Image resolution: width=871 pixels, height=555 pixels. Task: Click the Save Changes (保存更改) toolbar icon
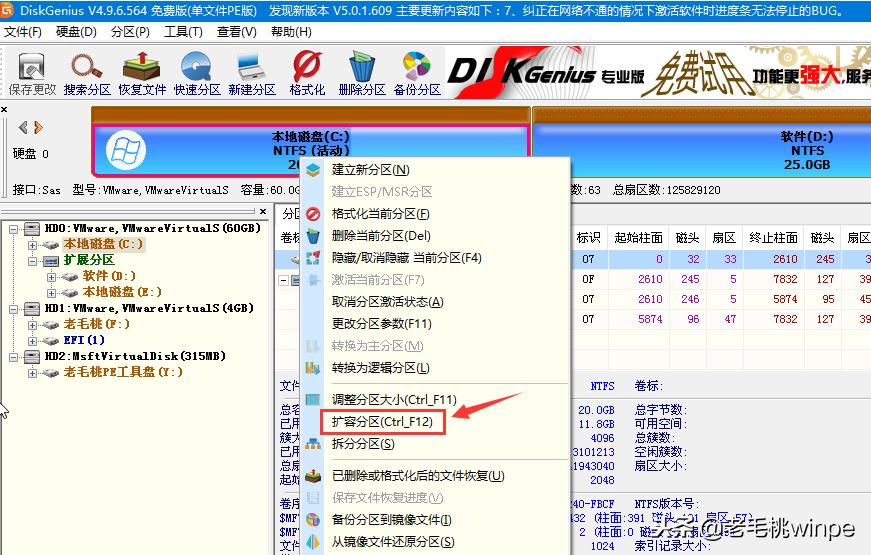tap(32, 73)
